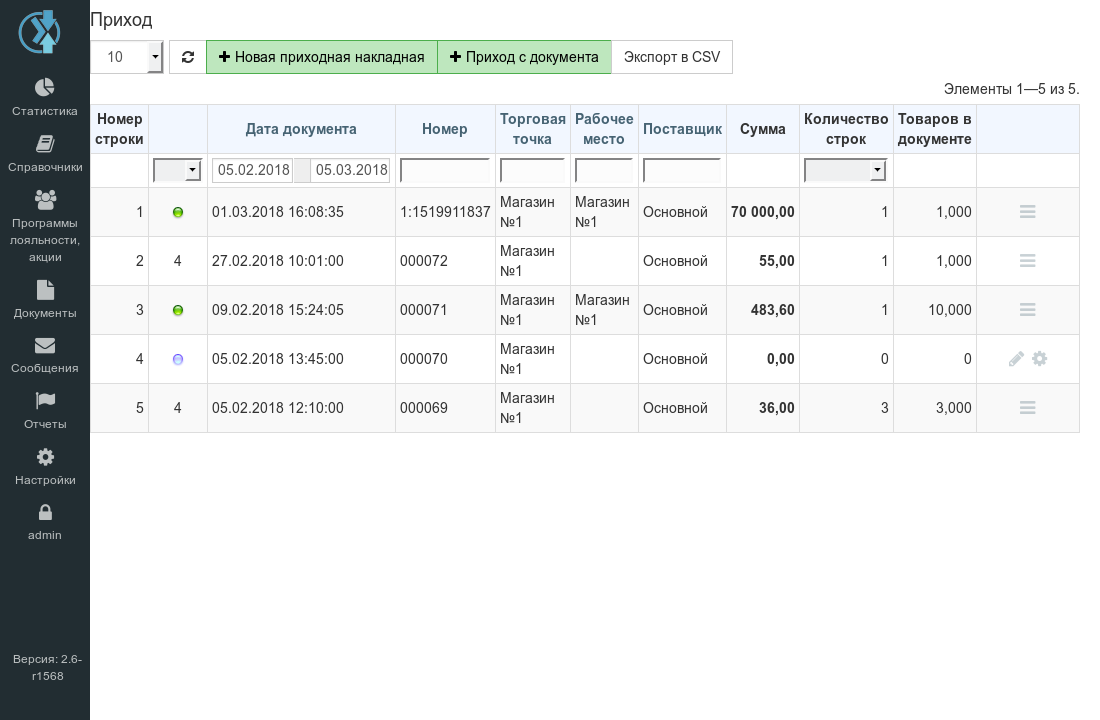1100x720 pixels.
Task: Click the Номер filter input field
Action: tap(445, 170)
